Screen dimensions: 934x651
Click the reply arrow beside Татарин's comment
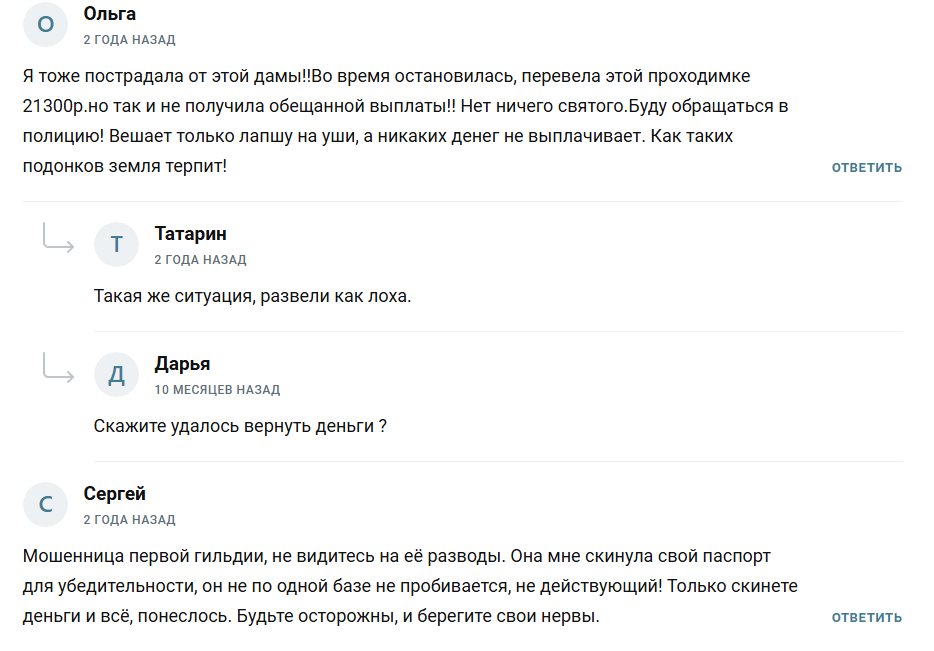tap(58, 238)
